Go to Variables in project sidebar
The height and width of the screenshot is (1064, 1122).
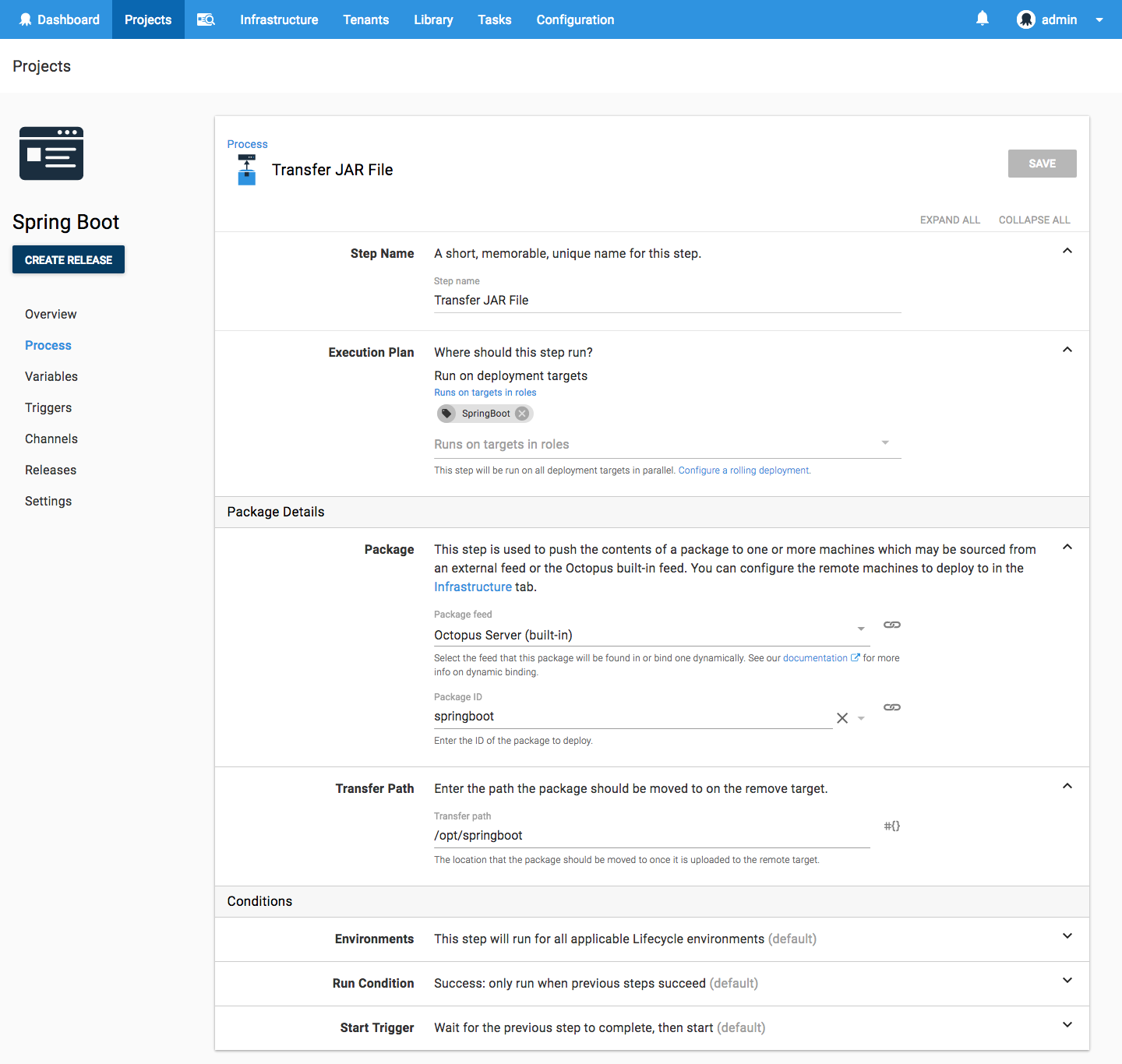tap(51, 376)
